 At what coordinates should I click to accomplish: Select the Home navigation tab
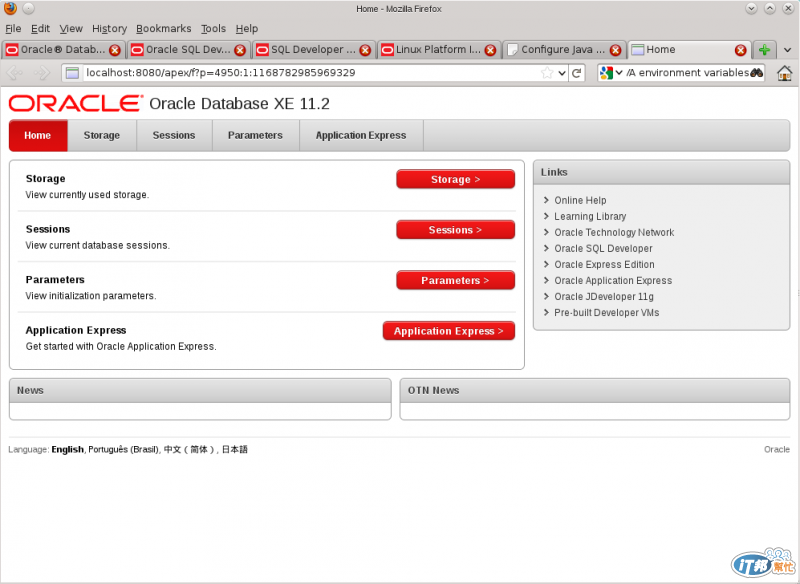pos(38,135)
